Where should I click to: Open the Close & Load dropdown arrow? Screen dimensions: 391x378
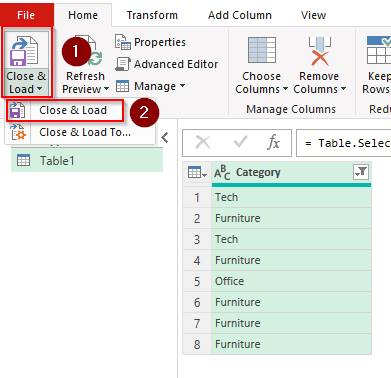click(x=40, y=89)
